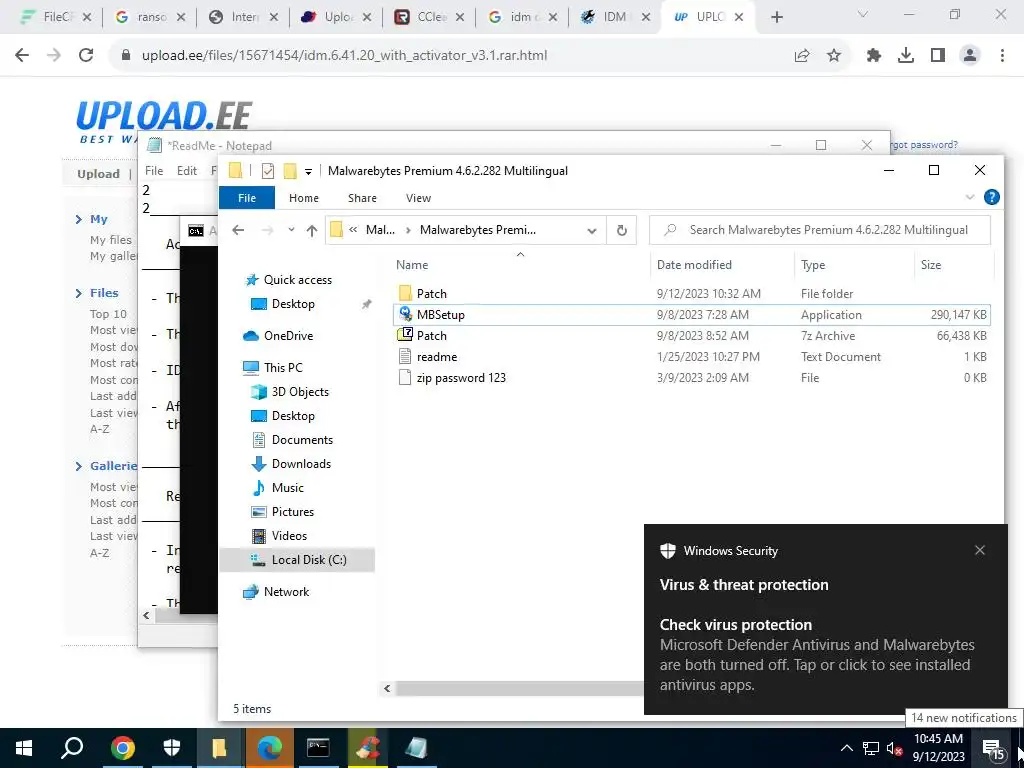The width and height of the screenshot is (1024, 768).
Task: Bookmark this page with star icon
Action: click(x=834, y=56)
